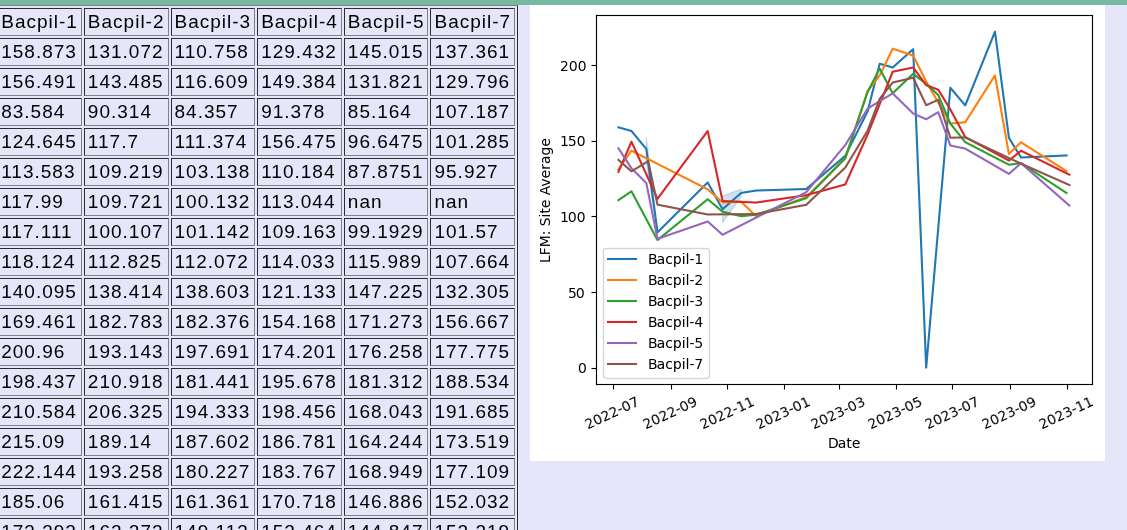Click the 'Date' x-axis label
1127x530 pixels.
(844, 443)
